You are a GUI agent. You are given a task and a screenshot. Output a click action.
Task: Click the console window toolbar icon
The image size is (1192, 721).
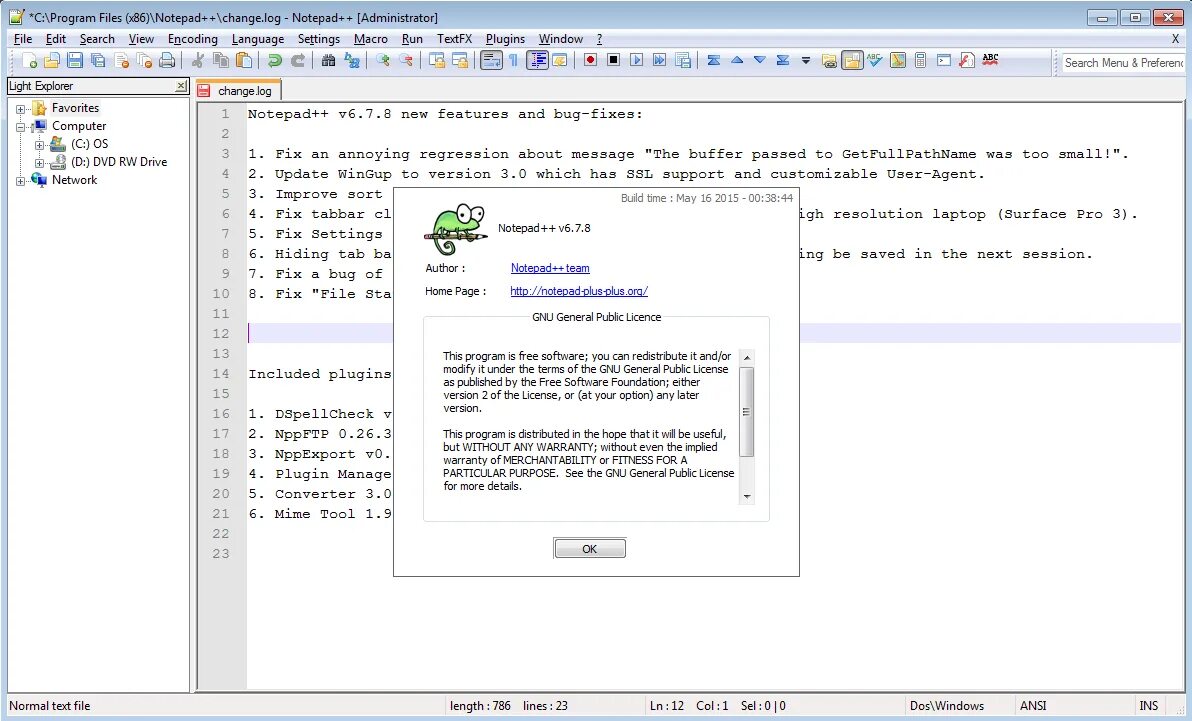943,60
